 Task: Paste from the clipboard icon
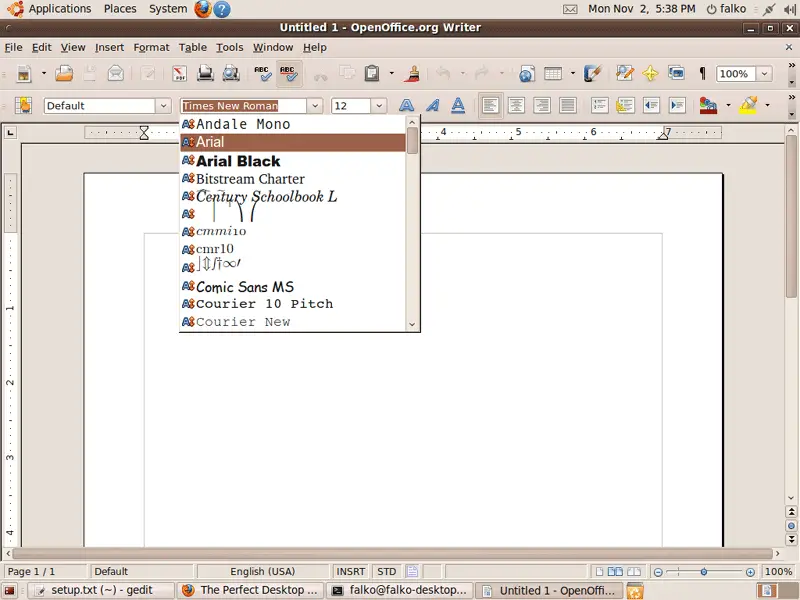372,74
